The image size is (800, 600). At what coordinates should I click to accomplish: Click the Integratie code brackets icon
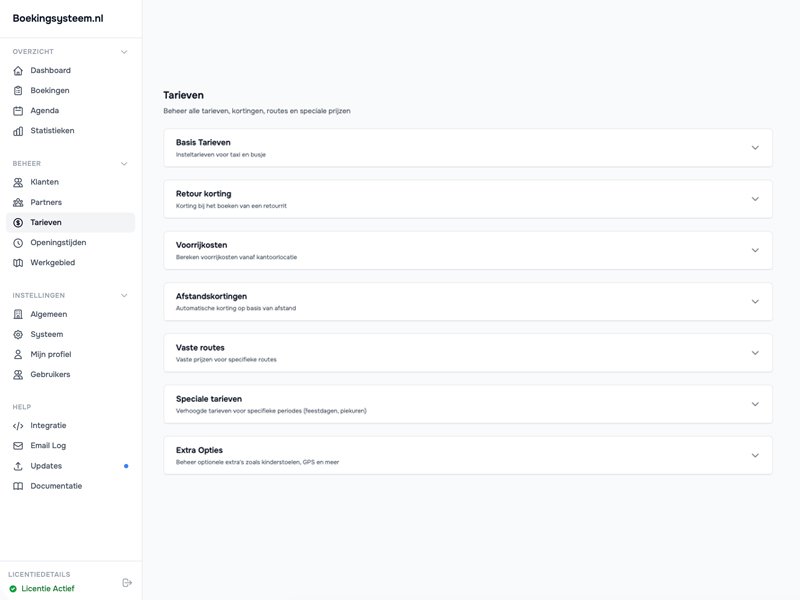[x=16, y=425]
